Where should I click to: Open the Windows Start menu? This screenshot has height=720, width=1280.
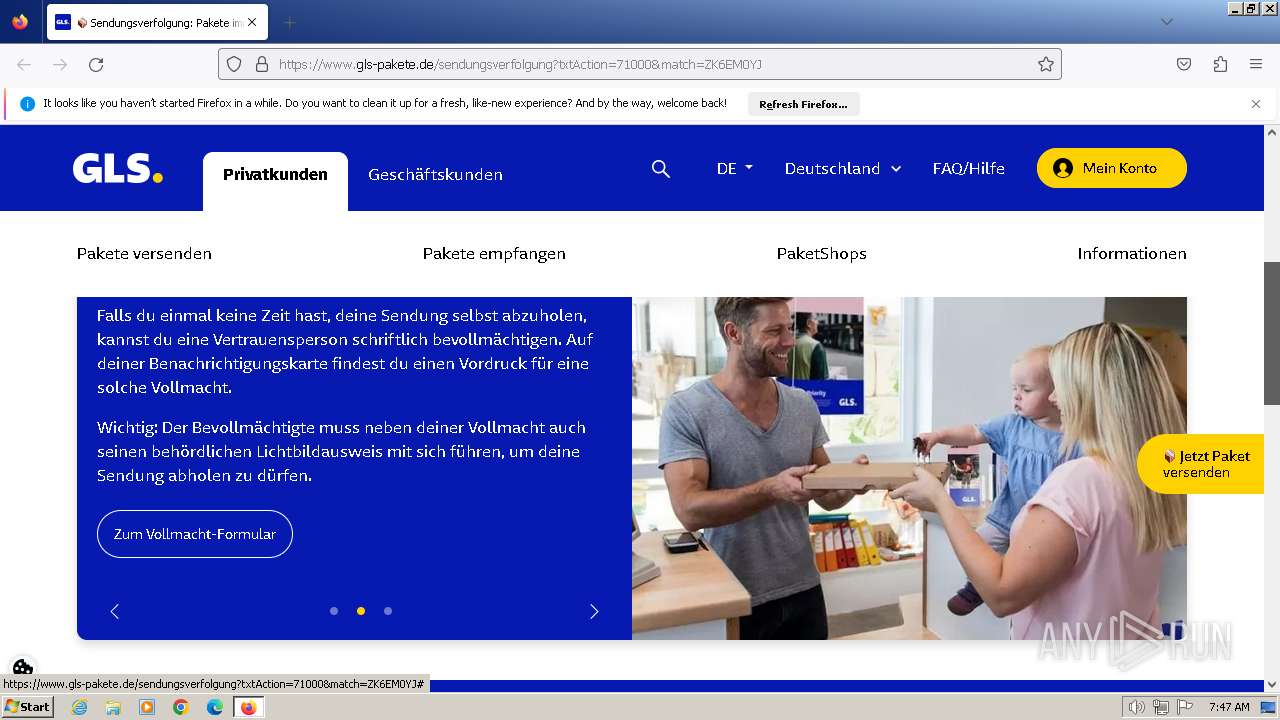click(27, 706)
